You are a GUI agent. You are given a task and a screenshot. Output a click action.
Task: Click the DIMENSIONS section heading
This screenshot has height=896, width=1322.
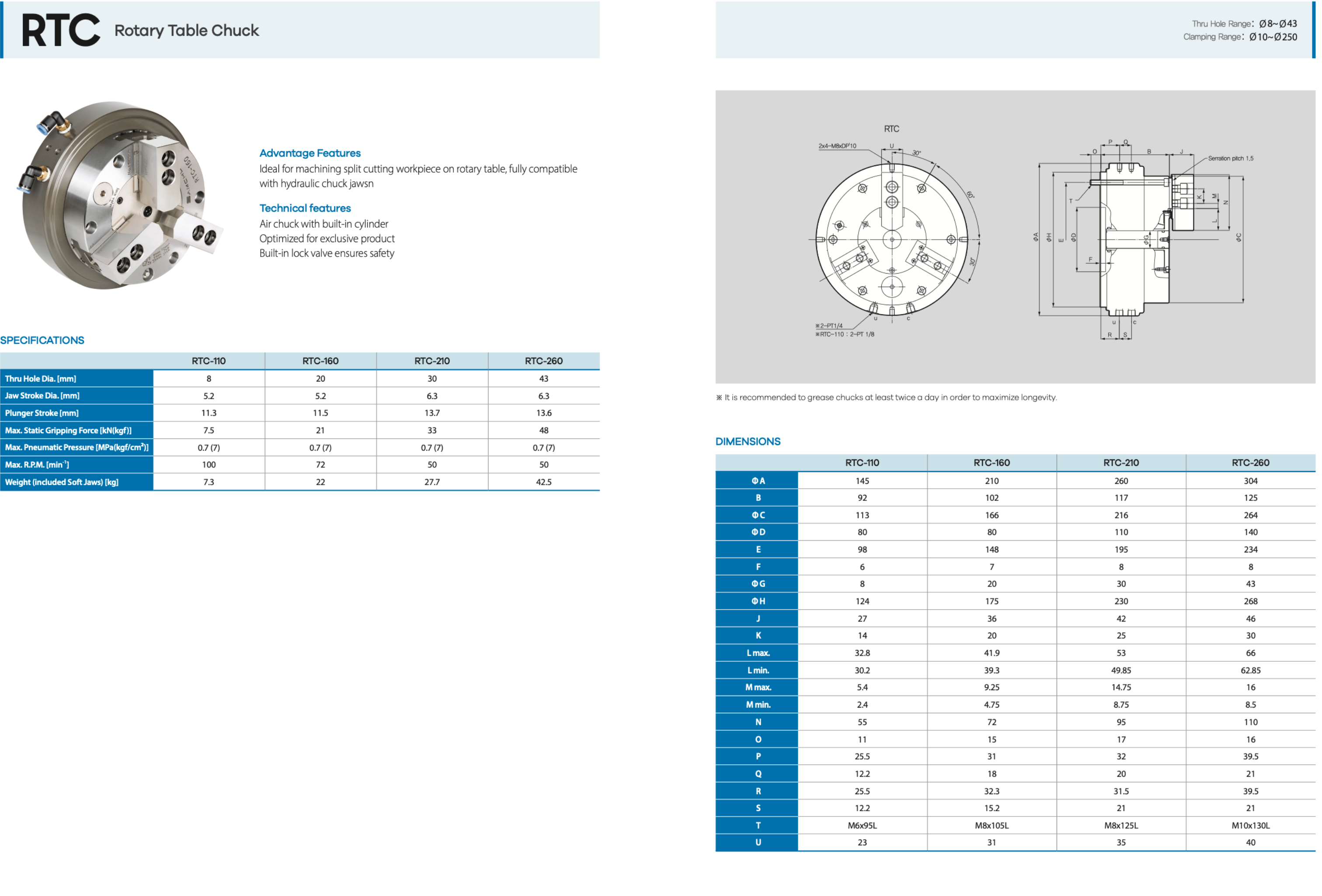(748, 441)
